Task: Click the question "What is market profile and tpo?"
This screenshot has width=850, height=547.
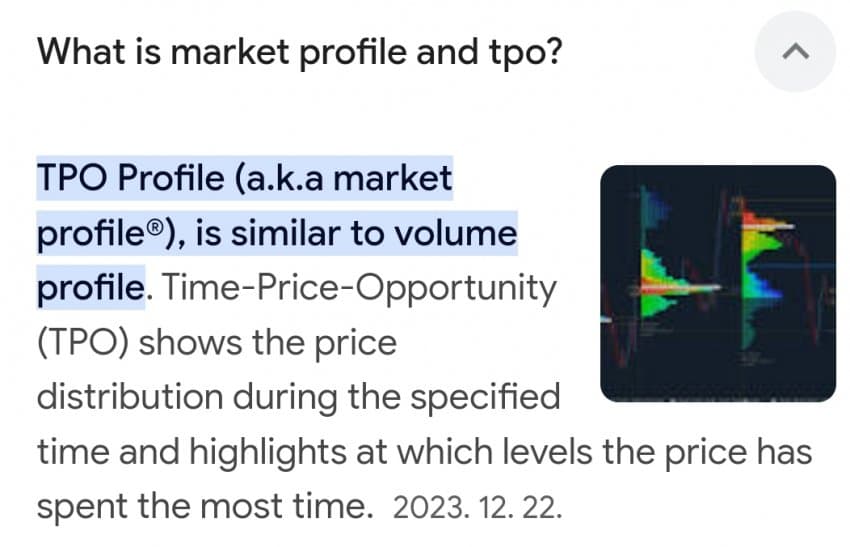Action: (x=298, y=52)
